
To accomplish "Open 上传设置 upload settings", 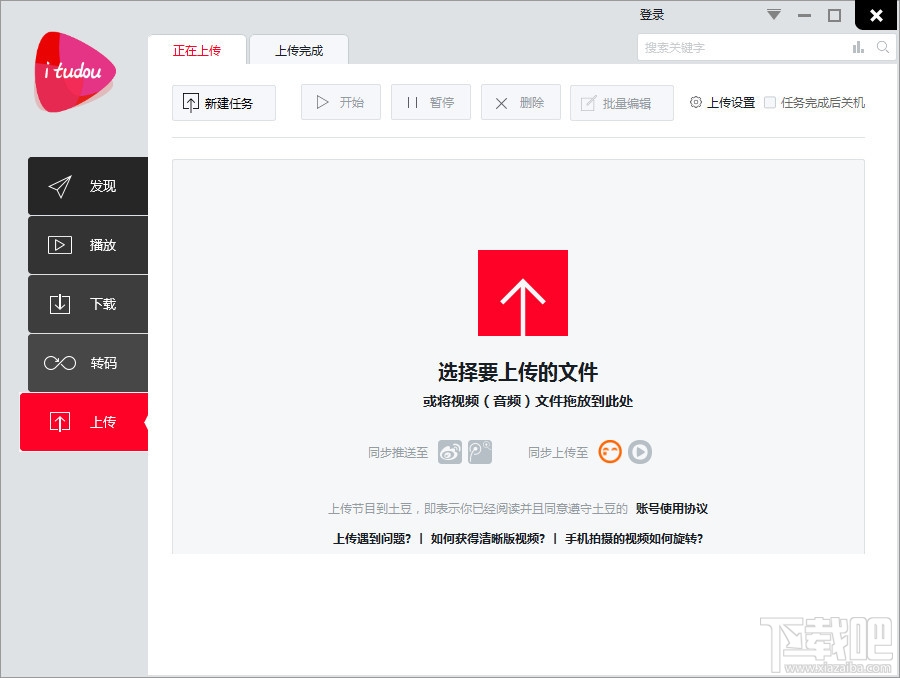I will click(723, 103).
